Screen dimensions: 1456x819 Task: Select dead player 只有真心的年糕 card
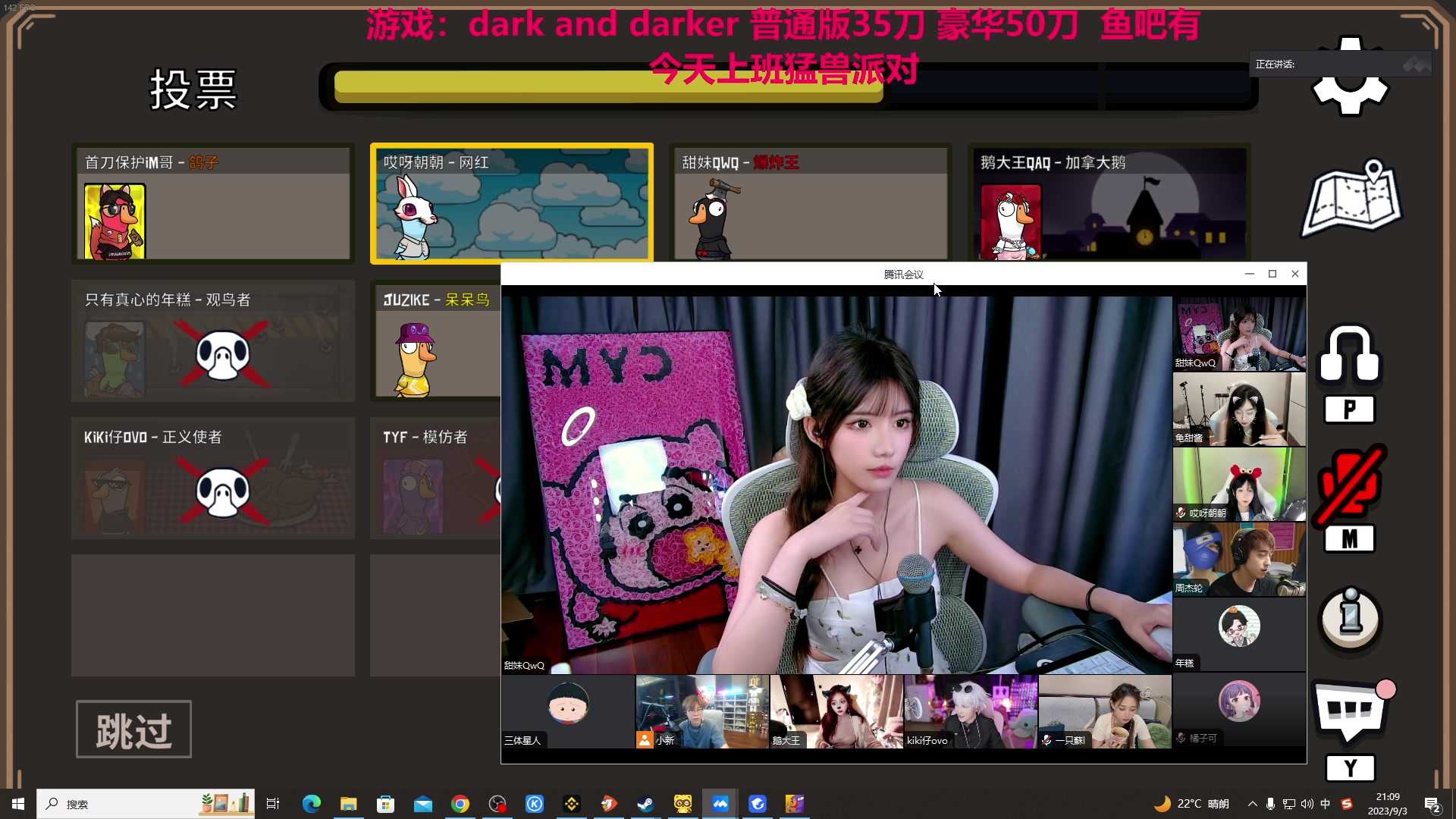click(213, 340)
